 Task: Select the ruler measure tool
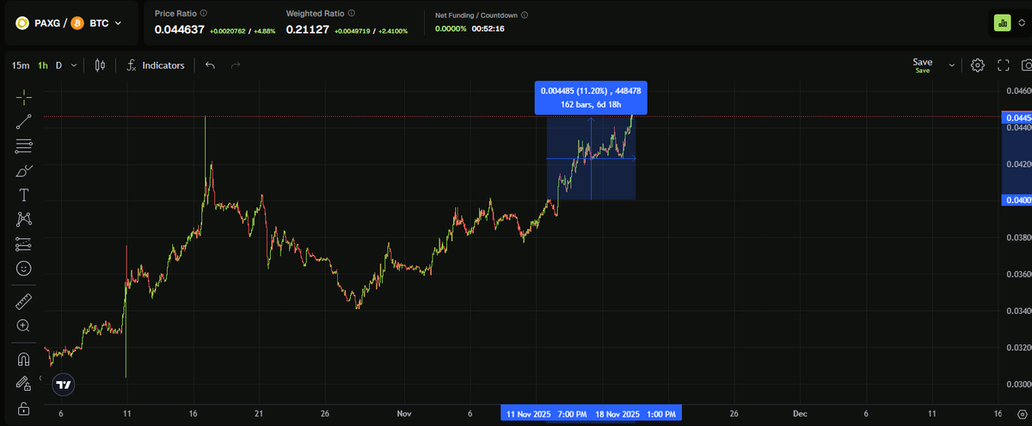[x=24, y=301]
